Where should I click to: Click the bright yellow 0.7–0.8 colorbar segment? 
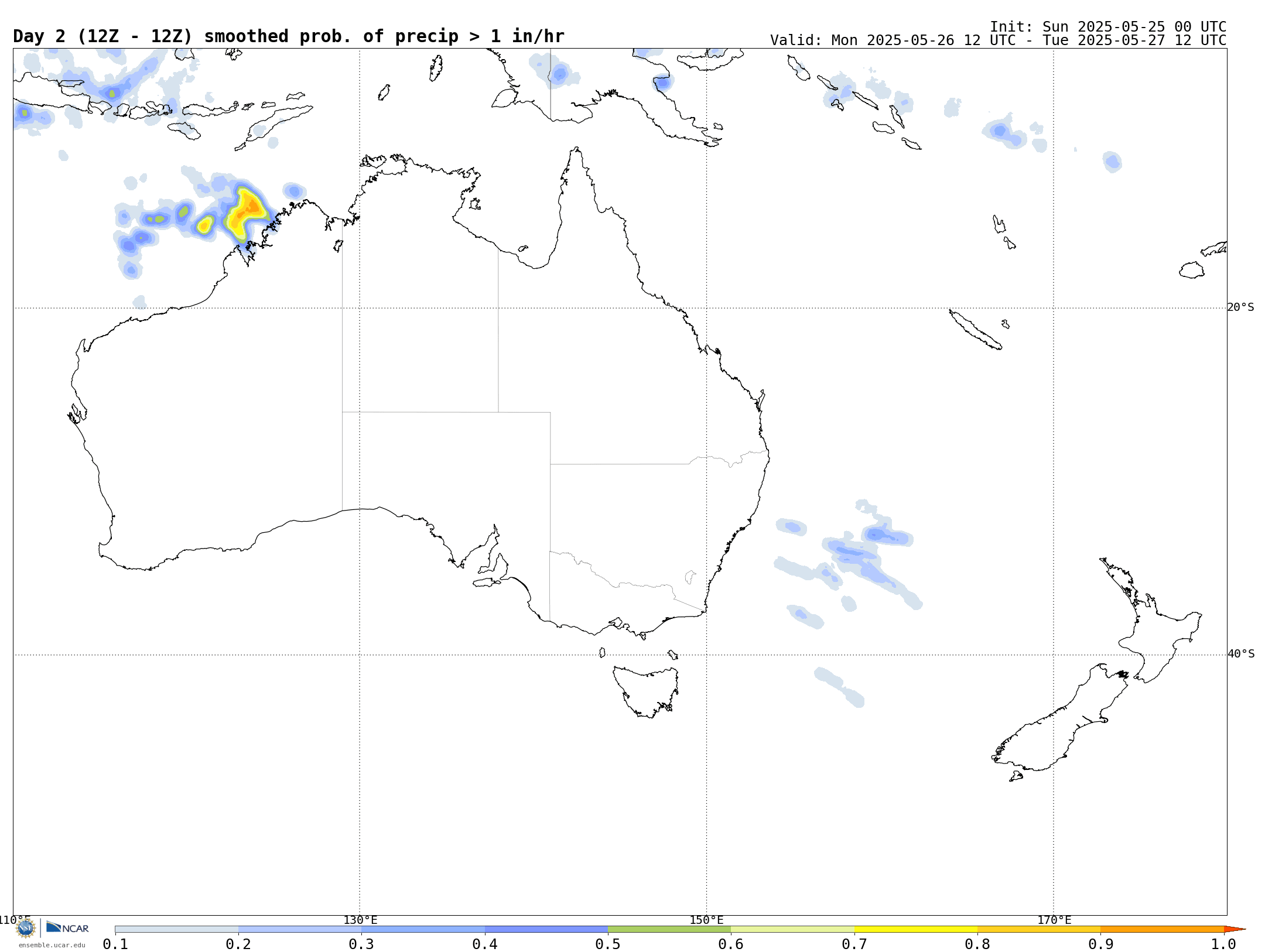click(x=916, y=929)
